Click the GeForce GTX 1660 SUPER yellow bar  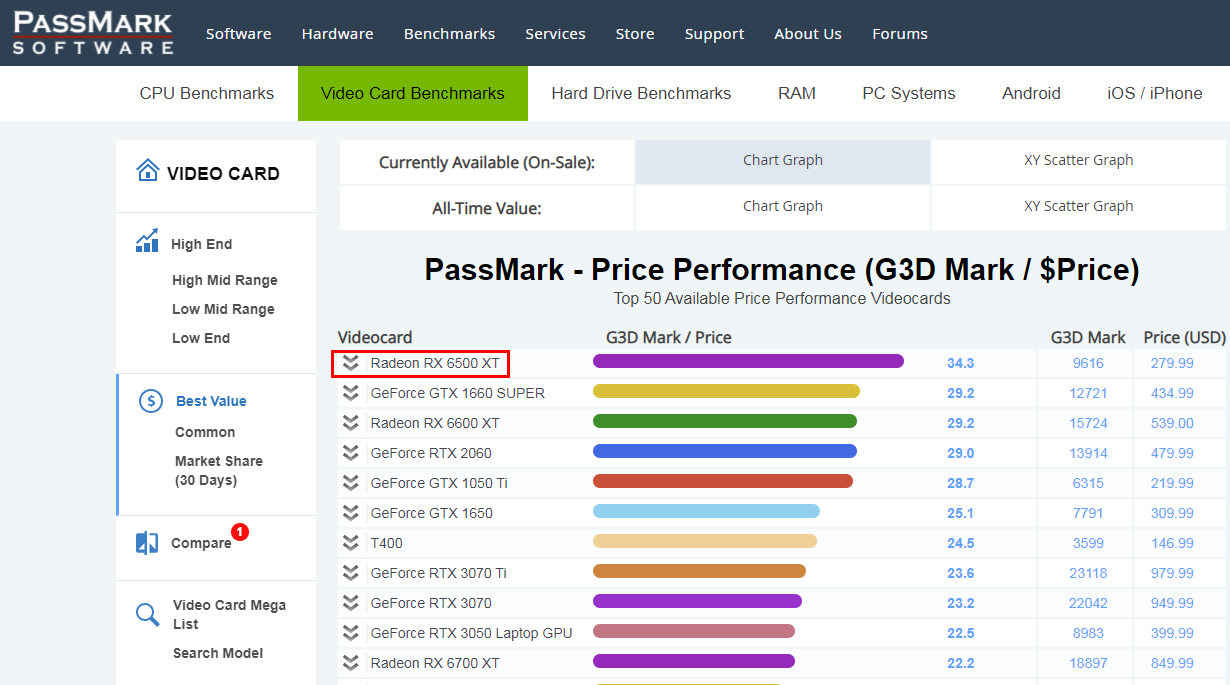[726, 391]
